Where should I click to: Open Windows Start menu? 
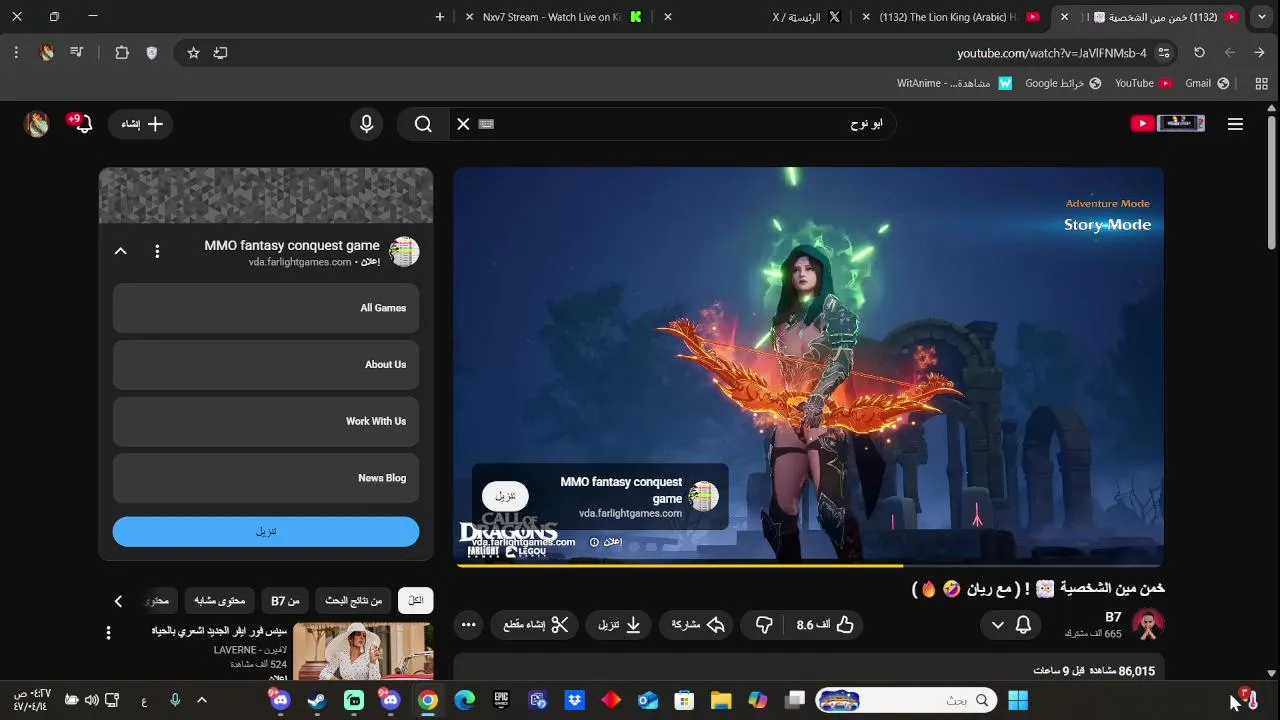pyautogui.click(x=1018, y=701)
